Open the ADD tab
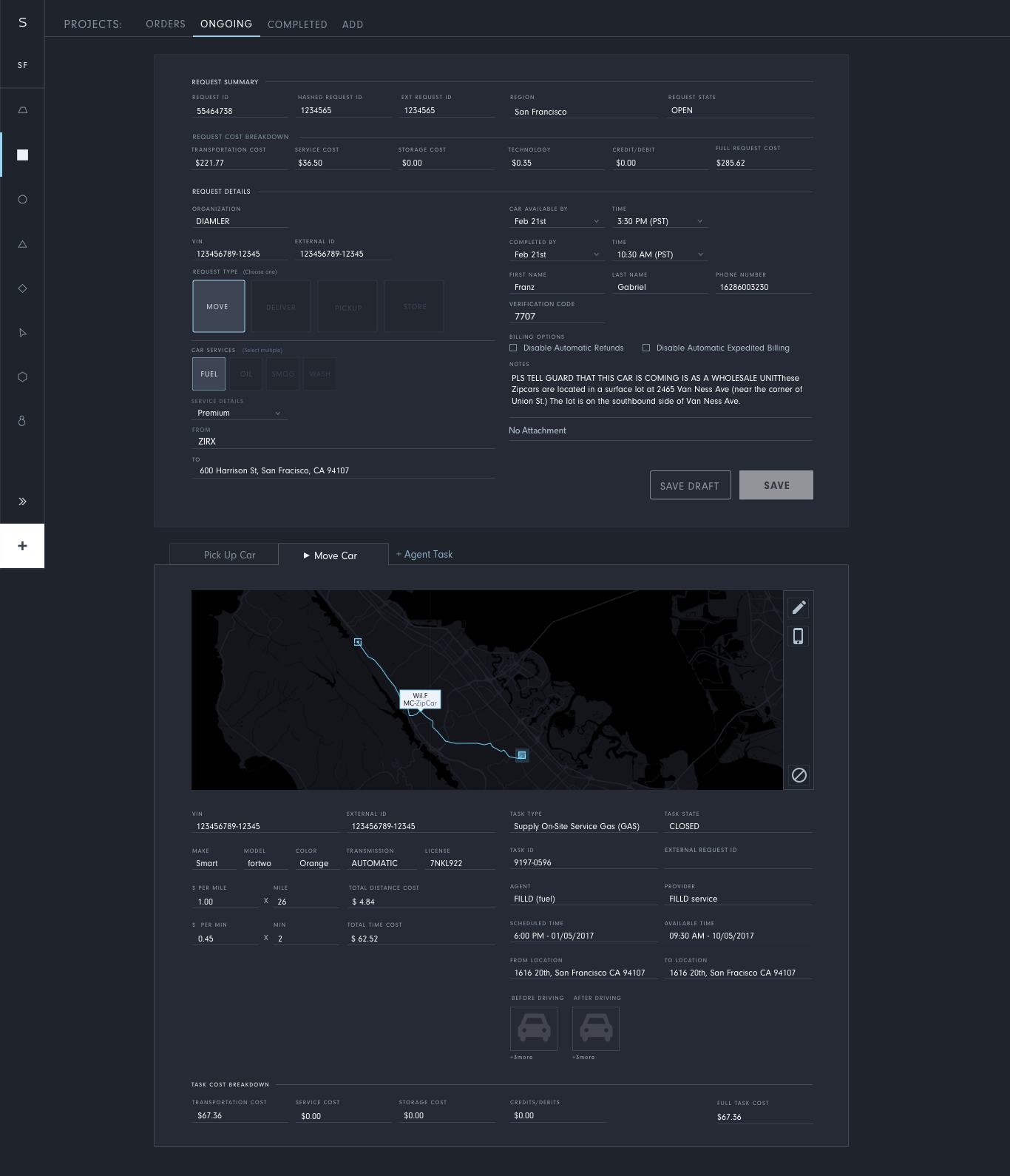Viewport: 1010px width, 1176px height. coord(353,24)
